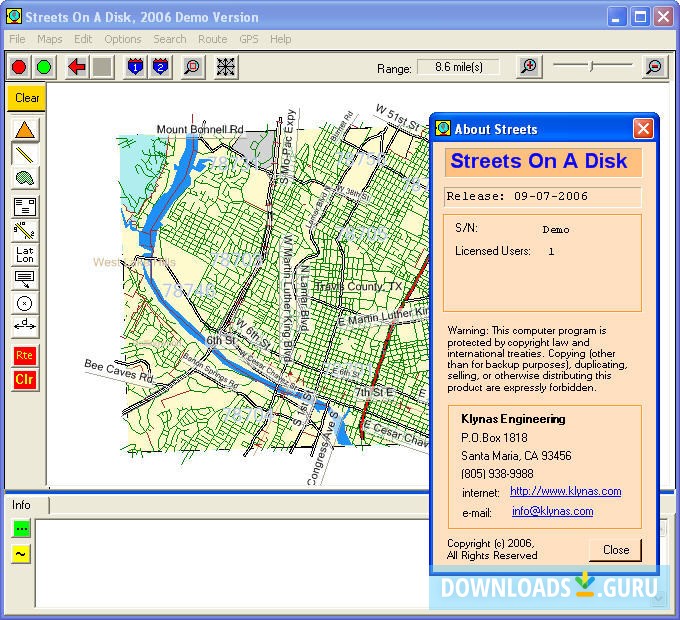Click the Bee Caves Rd map label

119,371
